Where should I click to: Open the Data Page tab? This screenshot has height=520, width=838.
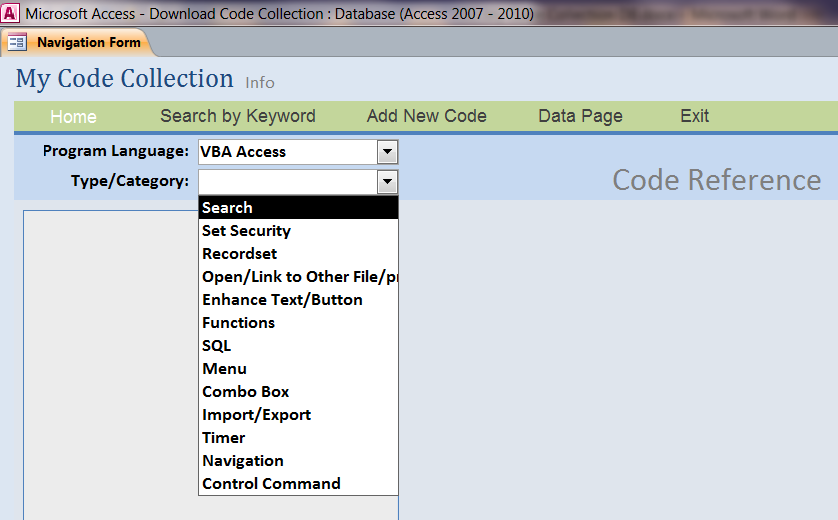[x=580, y=116]
